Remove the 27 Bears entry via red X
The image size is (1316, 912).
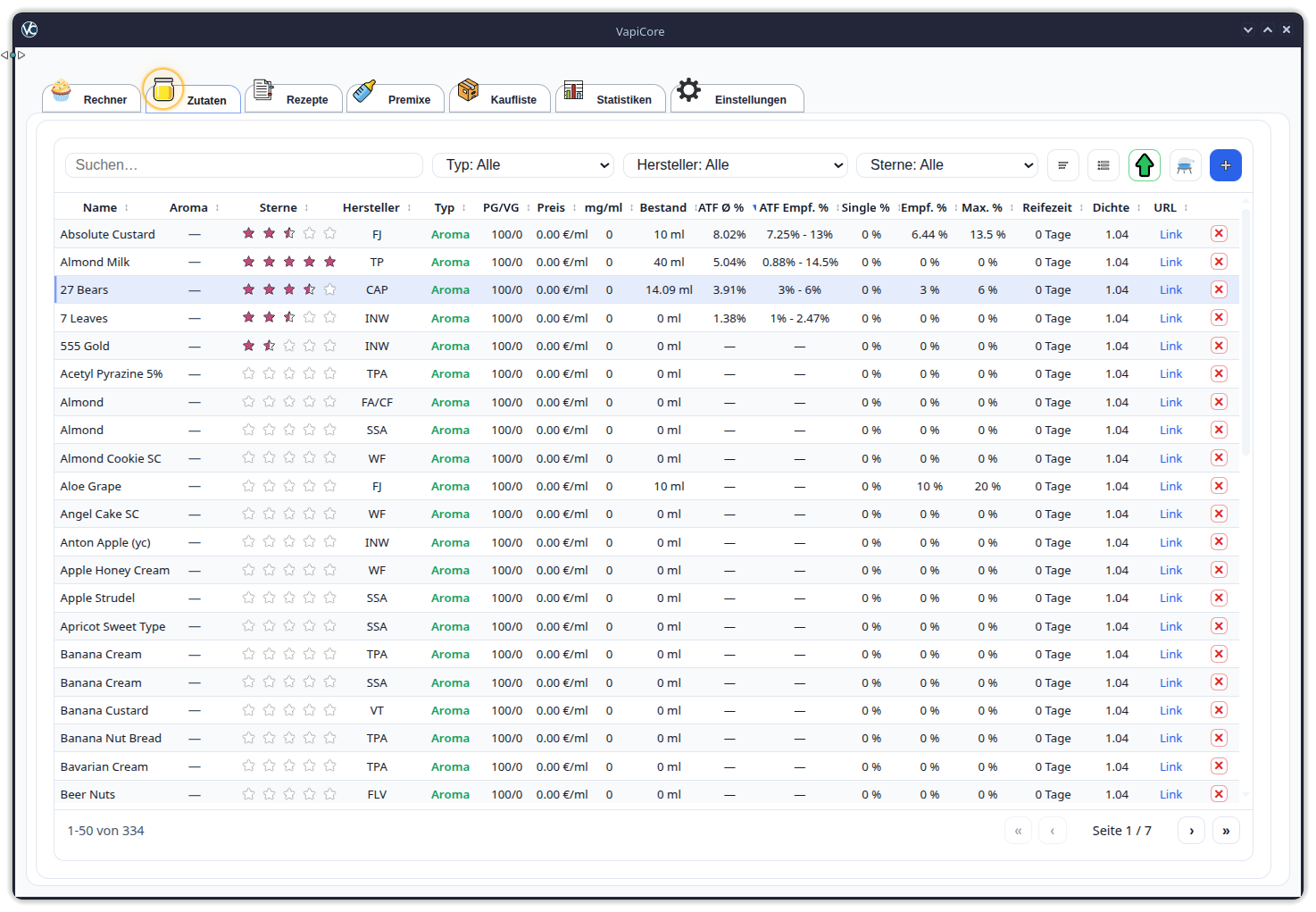pyautogui.click(x=1218, y=289)
